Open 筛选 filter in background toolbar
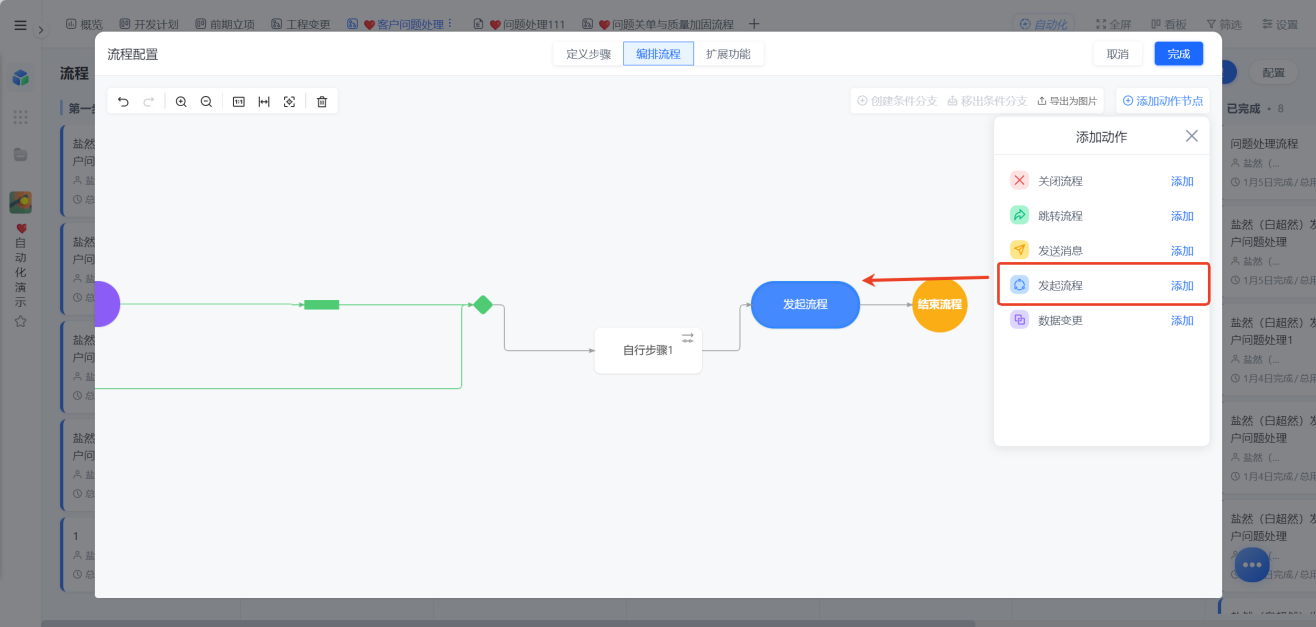The image size is (1316, 627). [1223, 24]
